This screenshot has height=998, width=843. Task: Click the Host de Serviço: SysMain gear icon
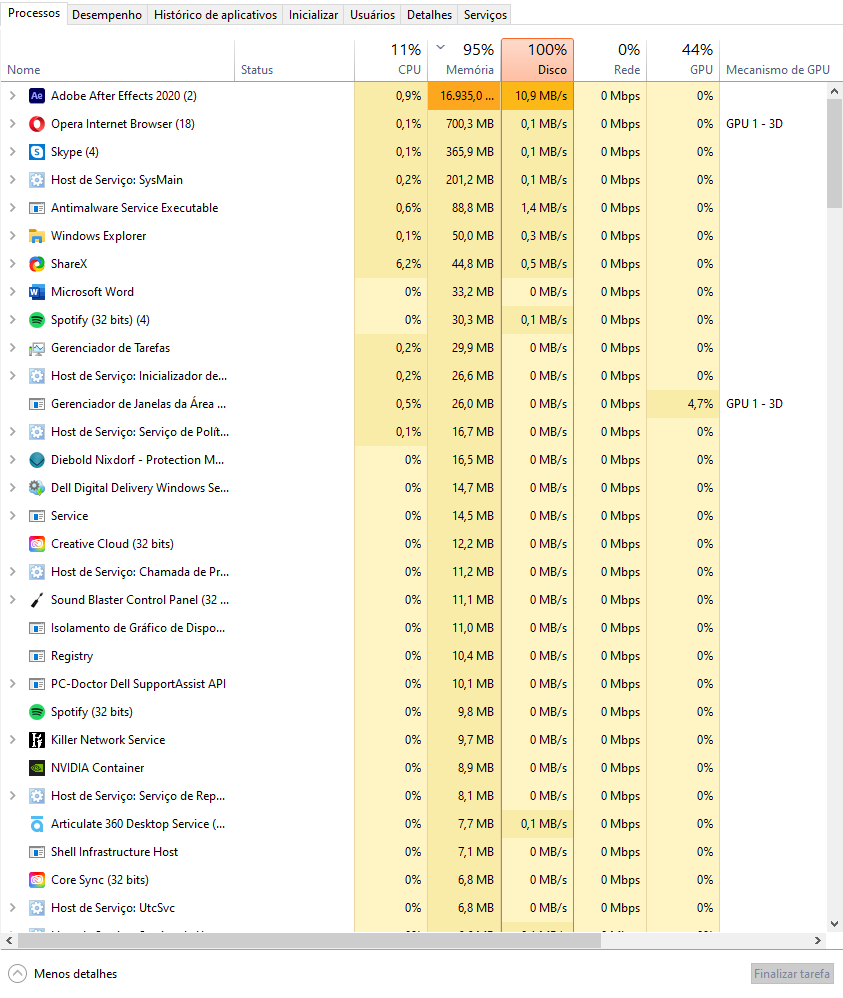37,180
